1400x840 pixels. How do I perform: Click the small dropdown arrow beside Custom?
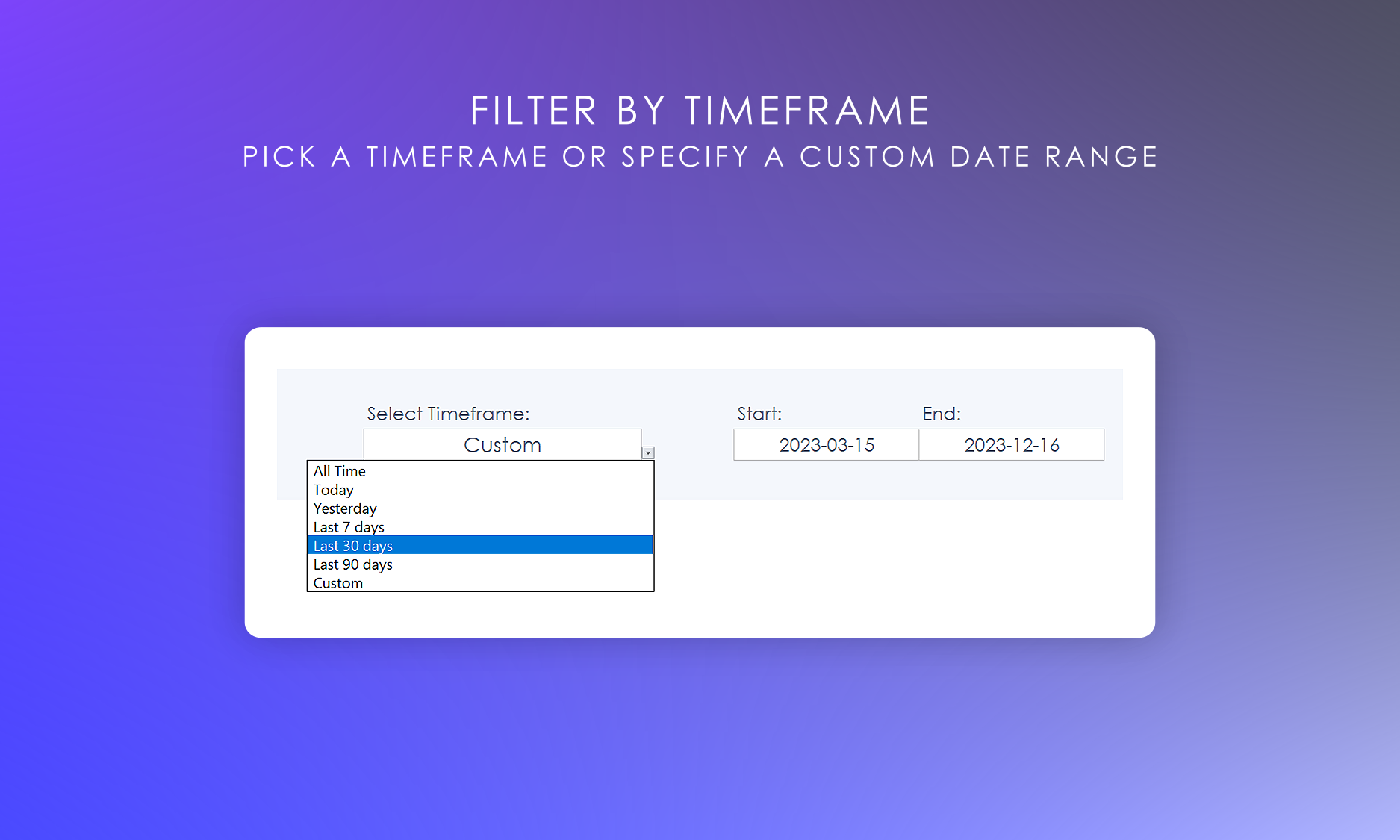tap(648, 452)
